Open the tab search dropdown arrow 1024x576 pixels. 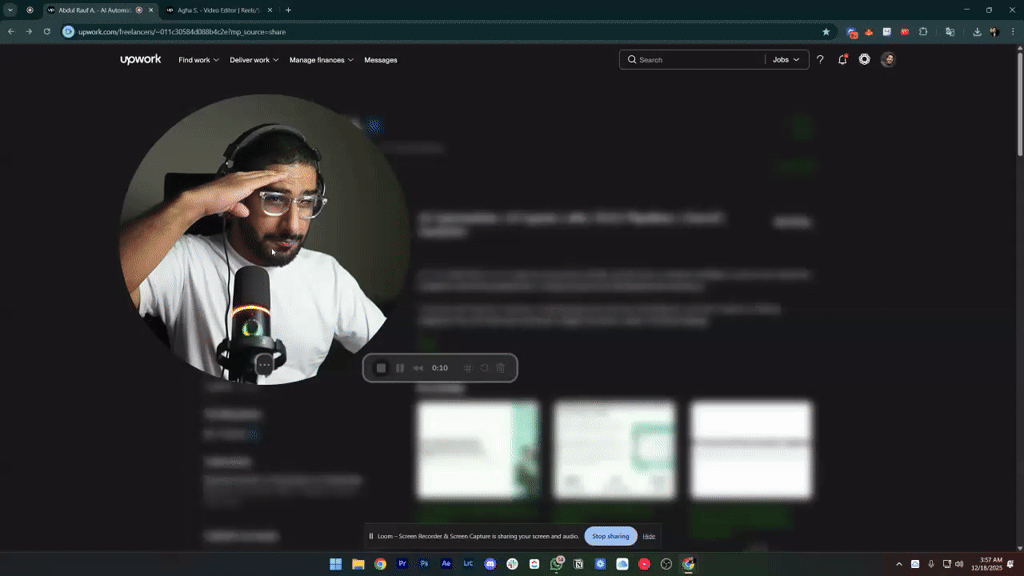point(10,10)
